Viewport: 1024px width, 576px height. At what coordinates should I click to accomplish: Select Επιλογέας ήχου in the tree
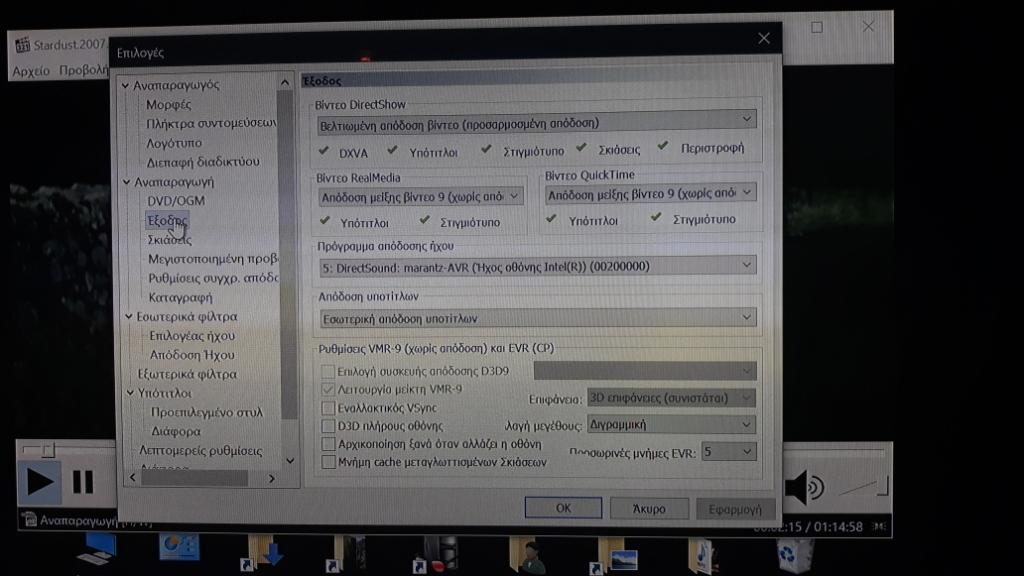[192, 336]
